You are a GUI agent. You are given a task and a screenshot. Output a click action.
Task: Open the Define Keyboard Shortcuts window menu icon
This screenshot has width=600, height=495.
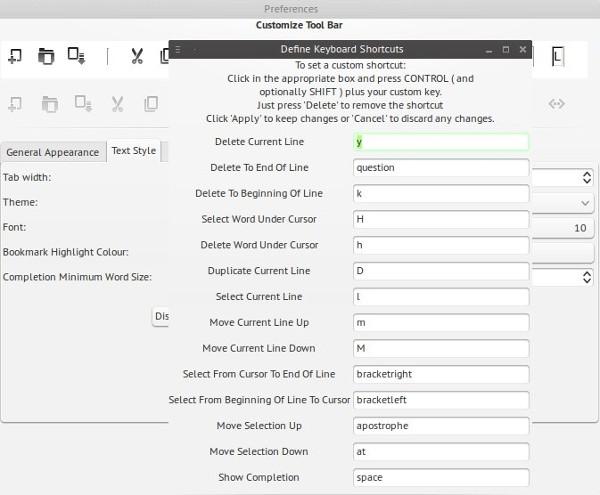[x=178, y=49]
